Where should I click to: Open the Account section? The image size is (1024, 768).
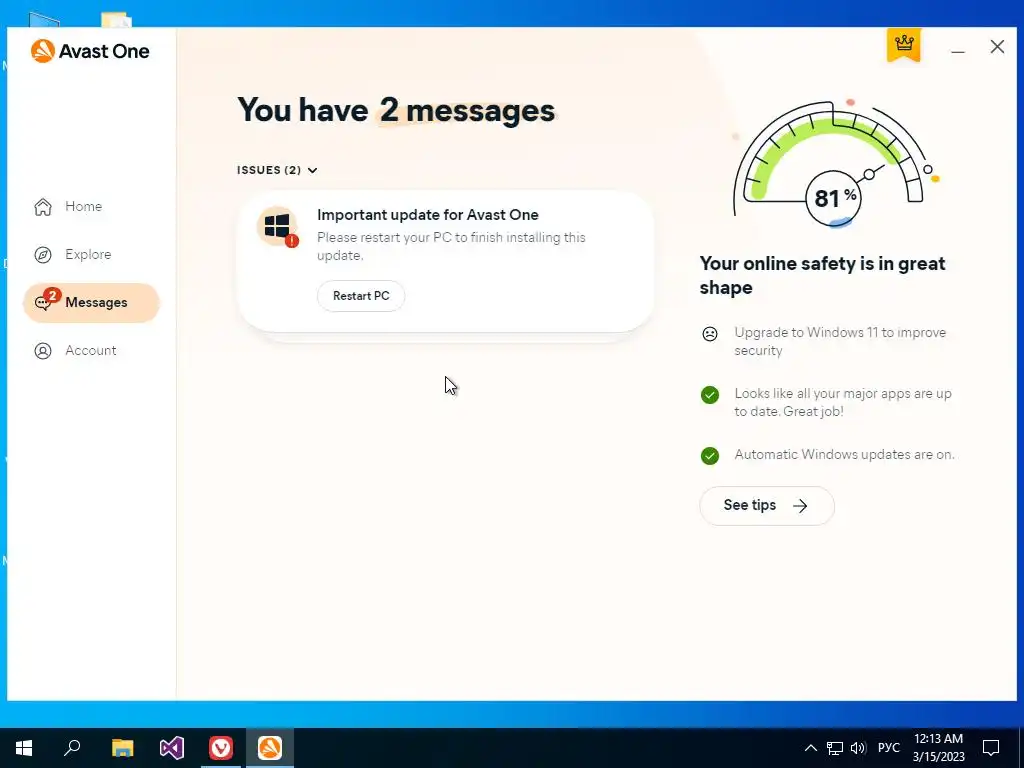(x=75, y=351)
